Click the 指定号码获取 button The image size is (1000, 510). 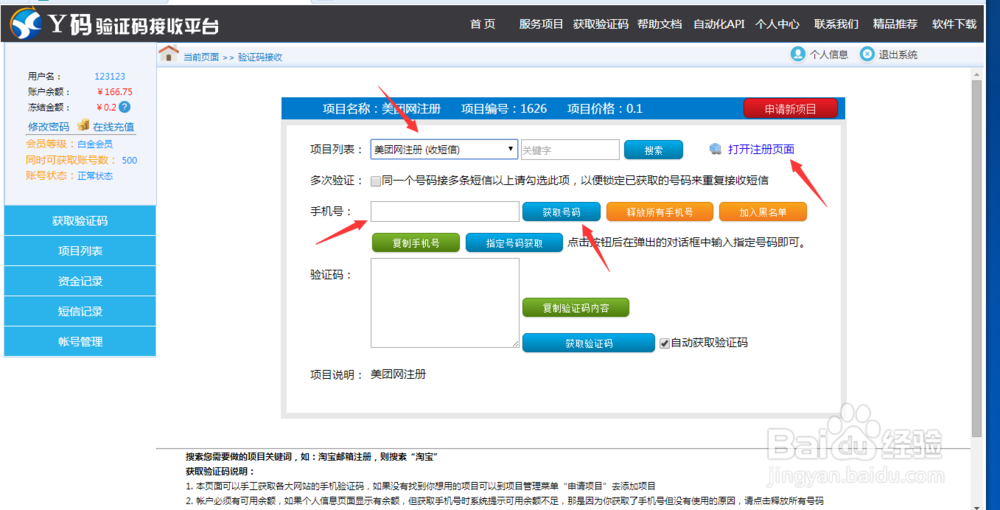(514, 243)
